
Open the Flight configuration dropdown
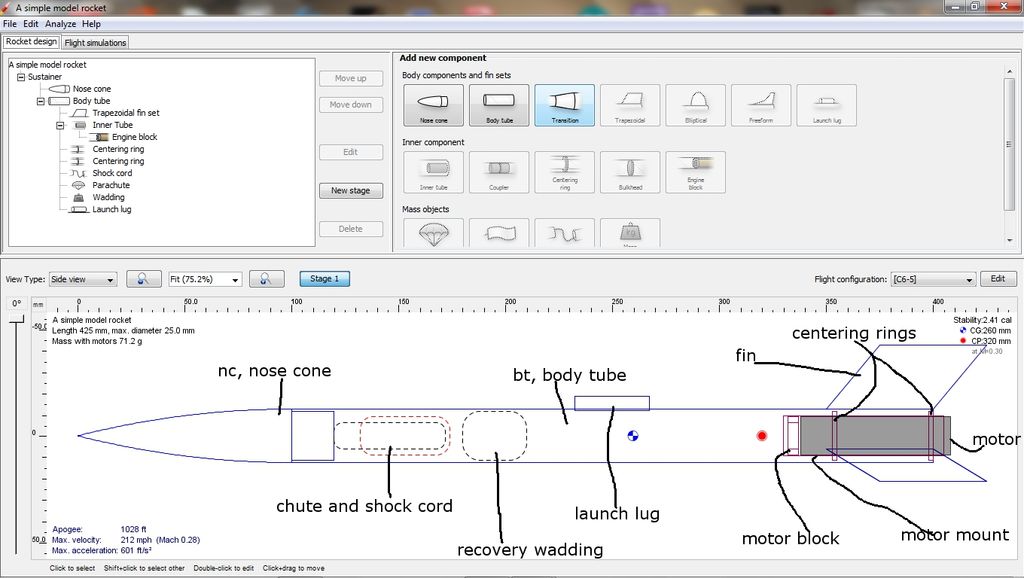[x=933, y=280]
